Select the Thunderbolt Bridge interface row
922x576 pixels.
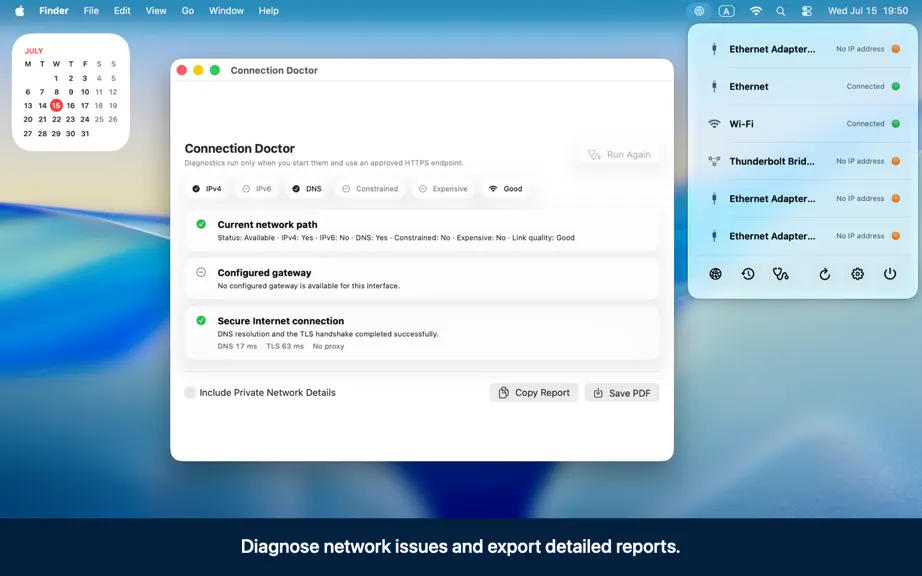coord(803,161)
